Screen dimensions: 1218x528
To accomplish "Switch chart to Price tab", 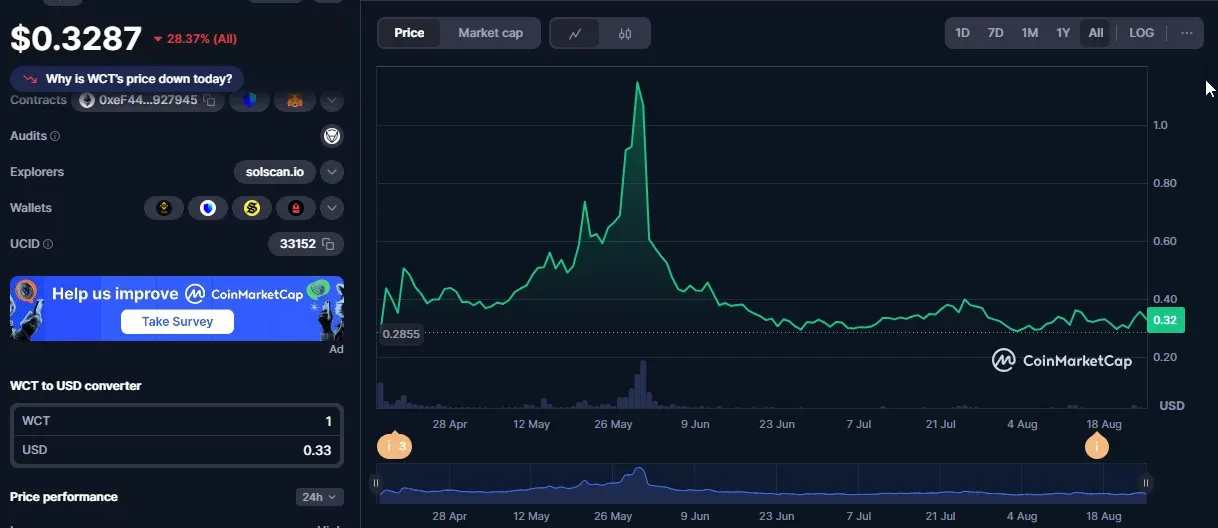I will (x=409, y=33).
